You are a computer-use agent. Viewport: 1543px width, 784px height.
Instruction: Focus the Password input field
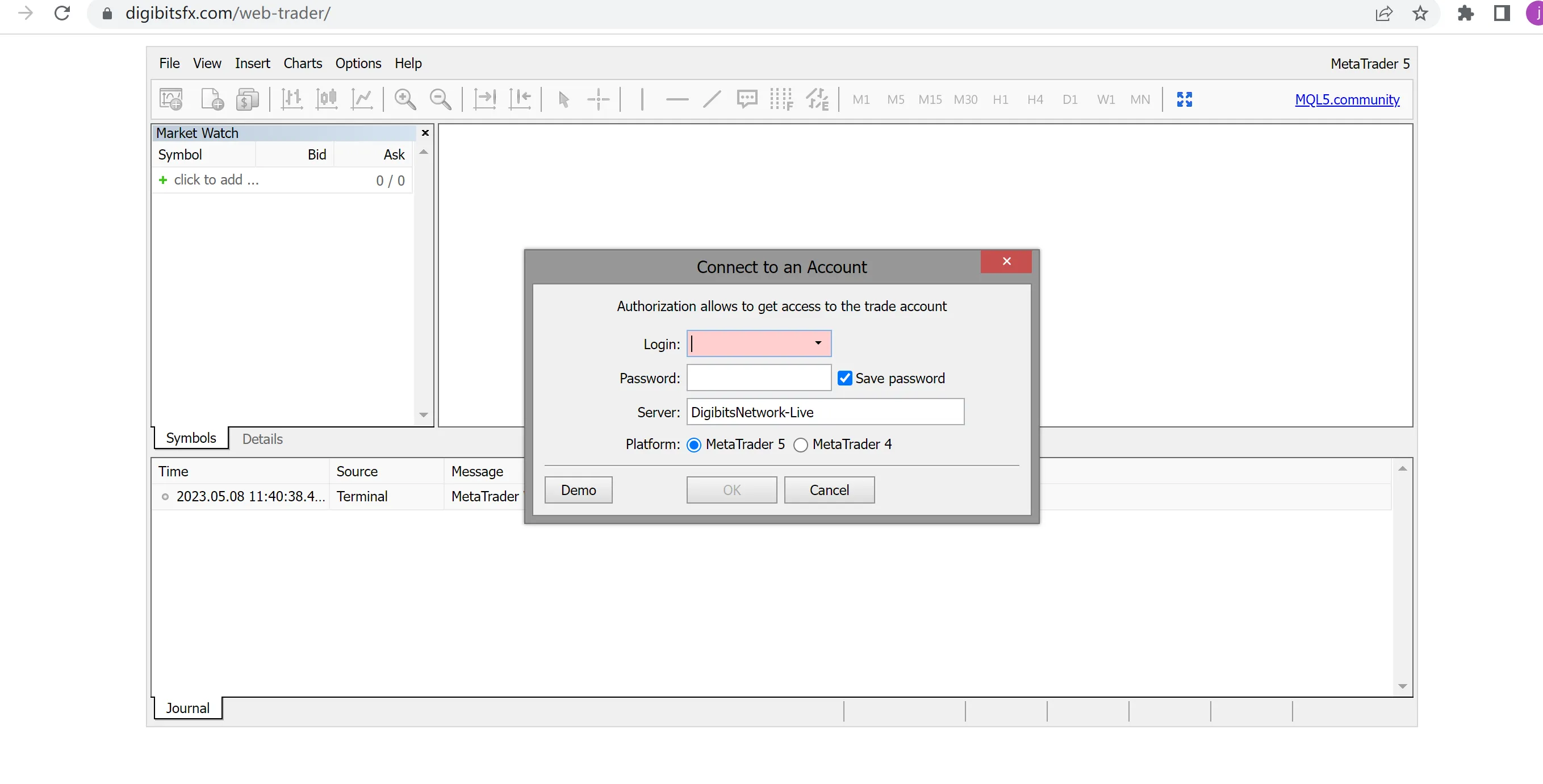[759, 378]
